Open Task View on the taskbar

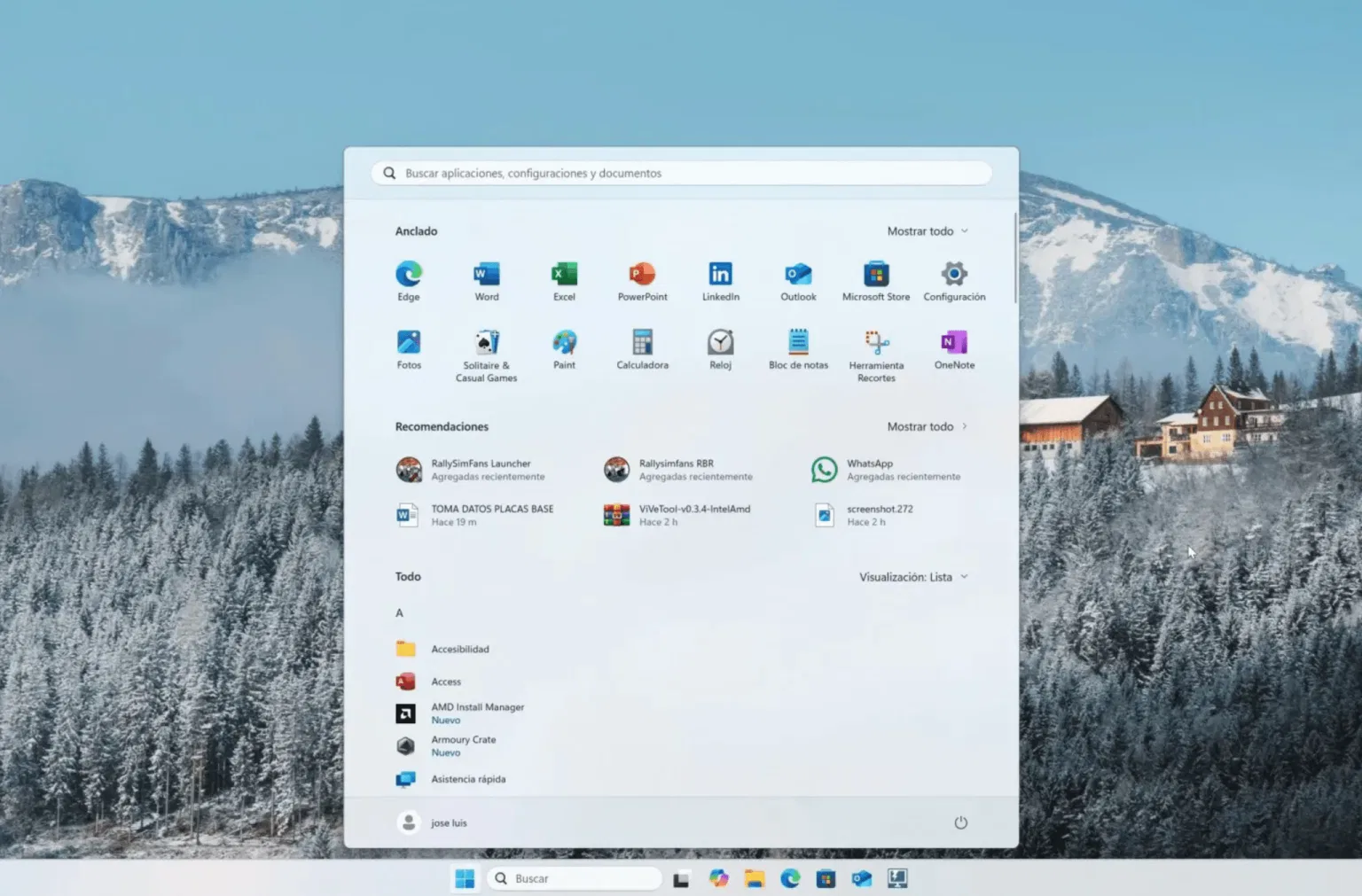681,879
